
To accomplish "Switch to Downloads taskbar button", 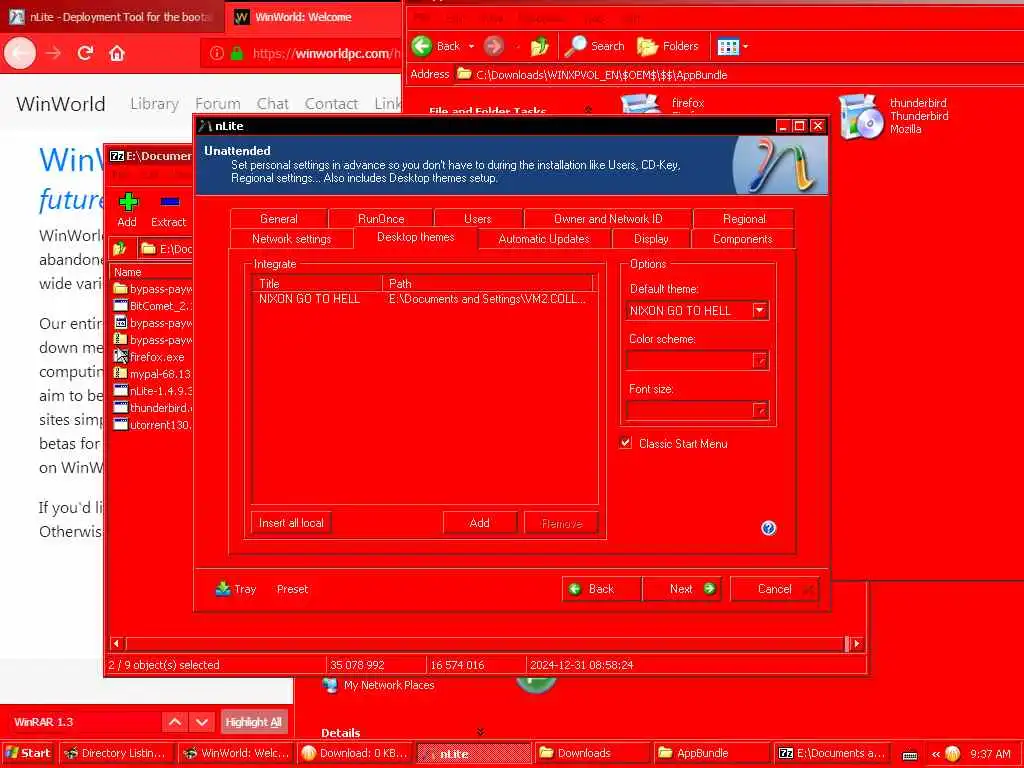I will (x=592, y=753).
